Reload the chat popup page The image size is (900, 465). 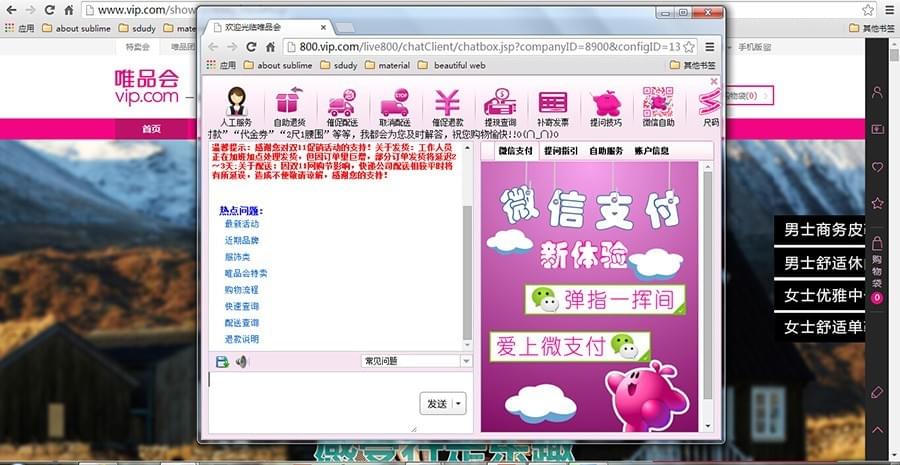click(x=251, y=46)
